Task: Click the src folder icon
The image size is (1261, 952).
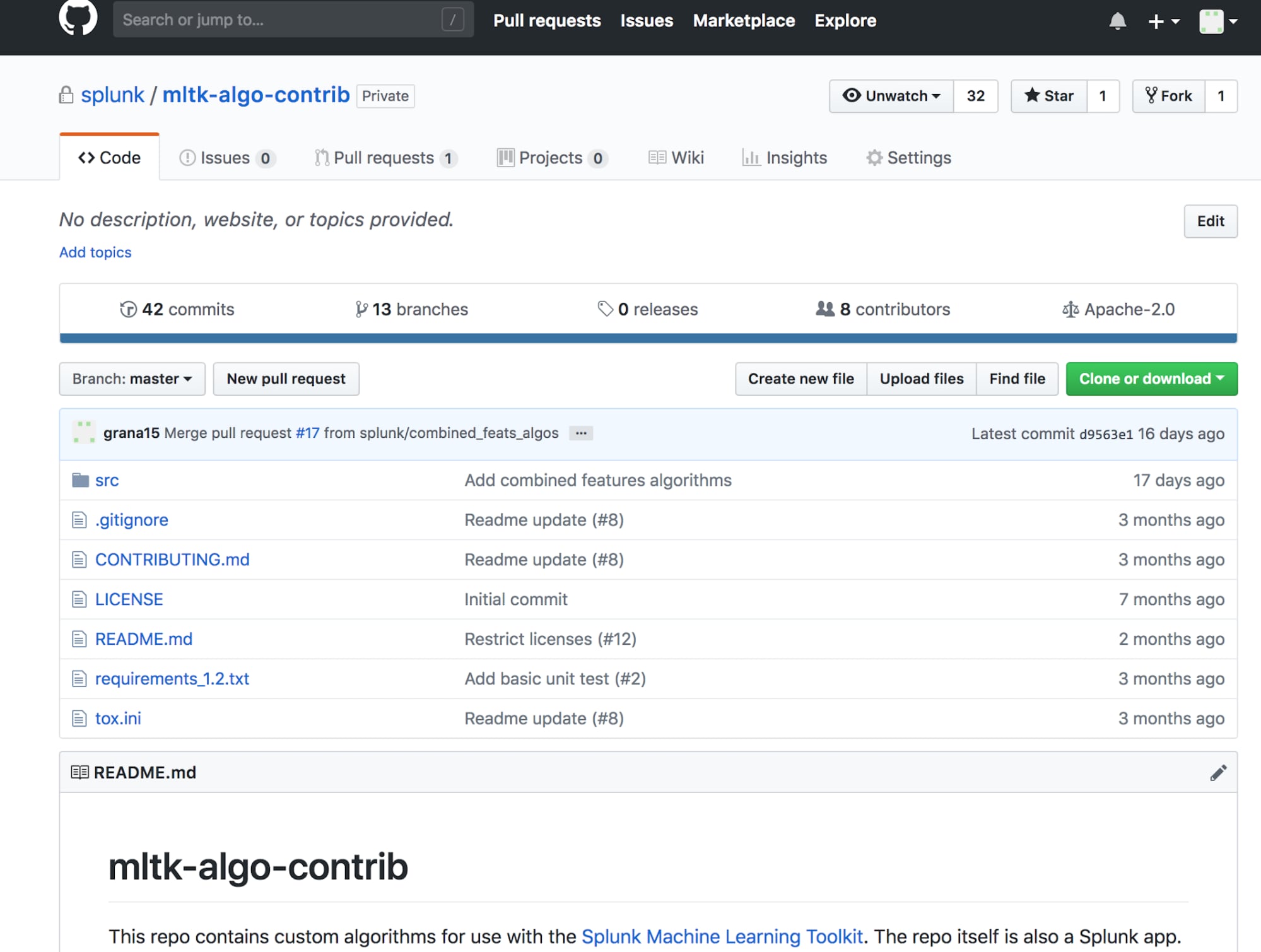Action: [80, 480]
